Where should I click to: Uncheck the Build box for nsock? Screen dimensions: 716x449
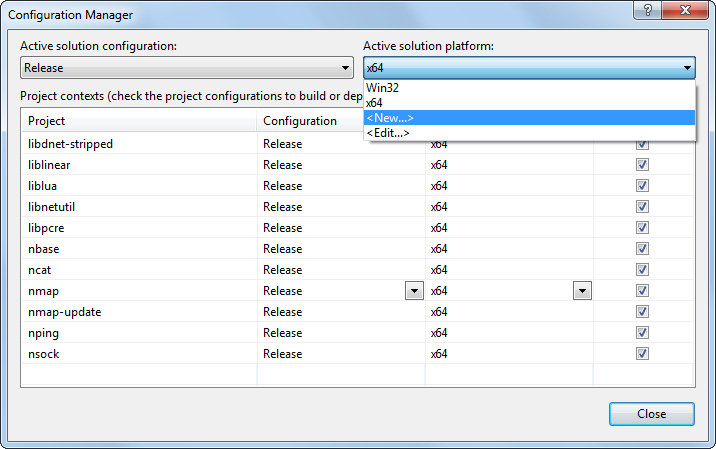click(642, 354)
